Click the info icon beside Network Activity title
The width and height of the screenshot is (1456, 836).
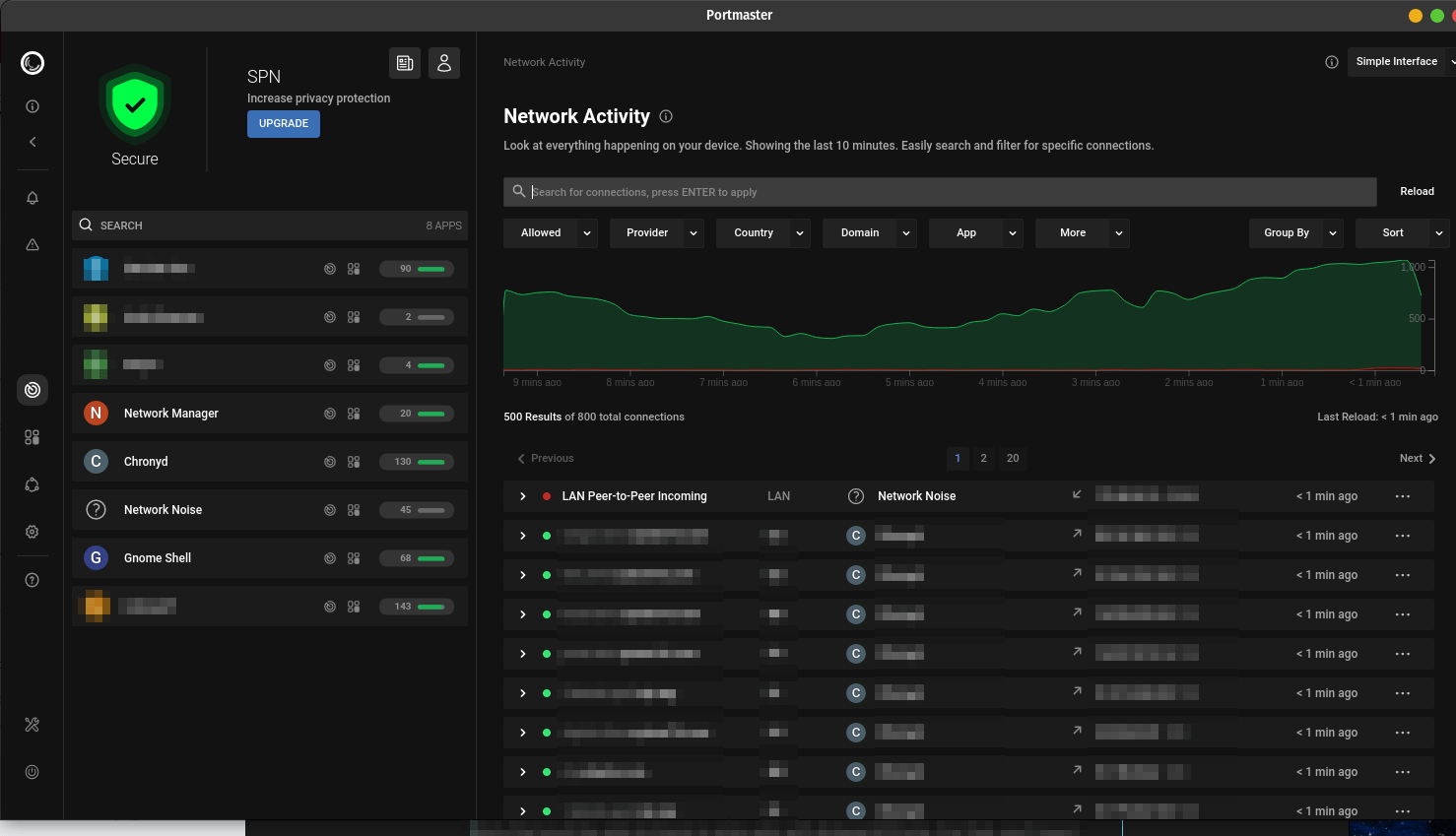pos(666,116)
